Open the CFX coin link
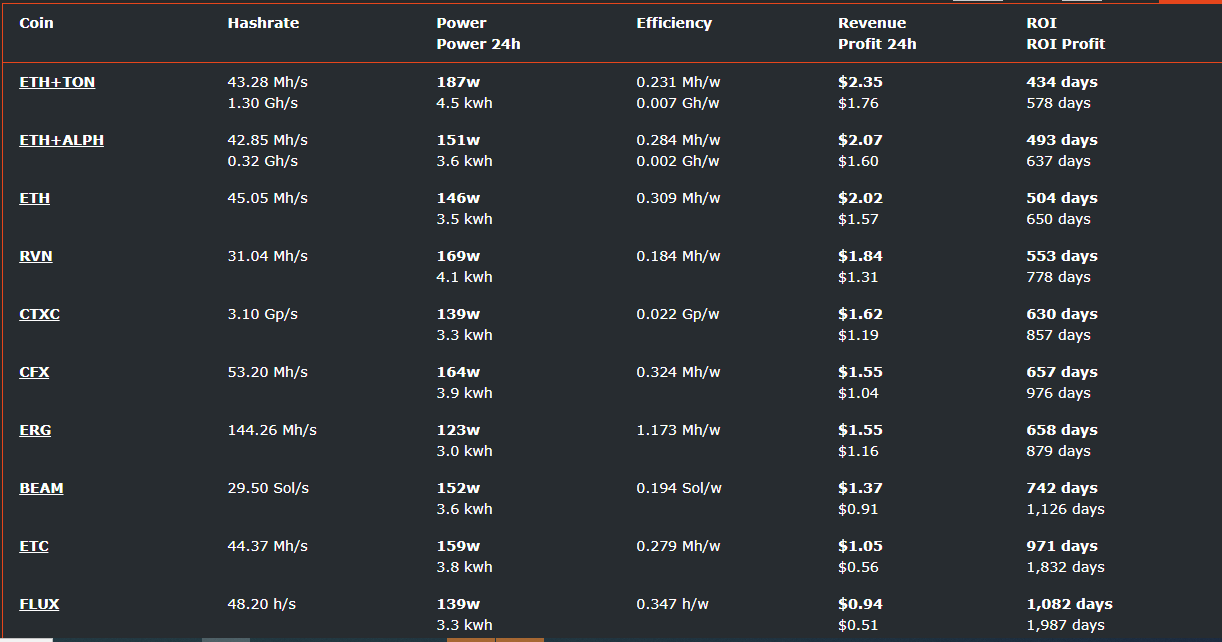 tap(34, 372)
